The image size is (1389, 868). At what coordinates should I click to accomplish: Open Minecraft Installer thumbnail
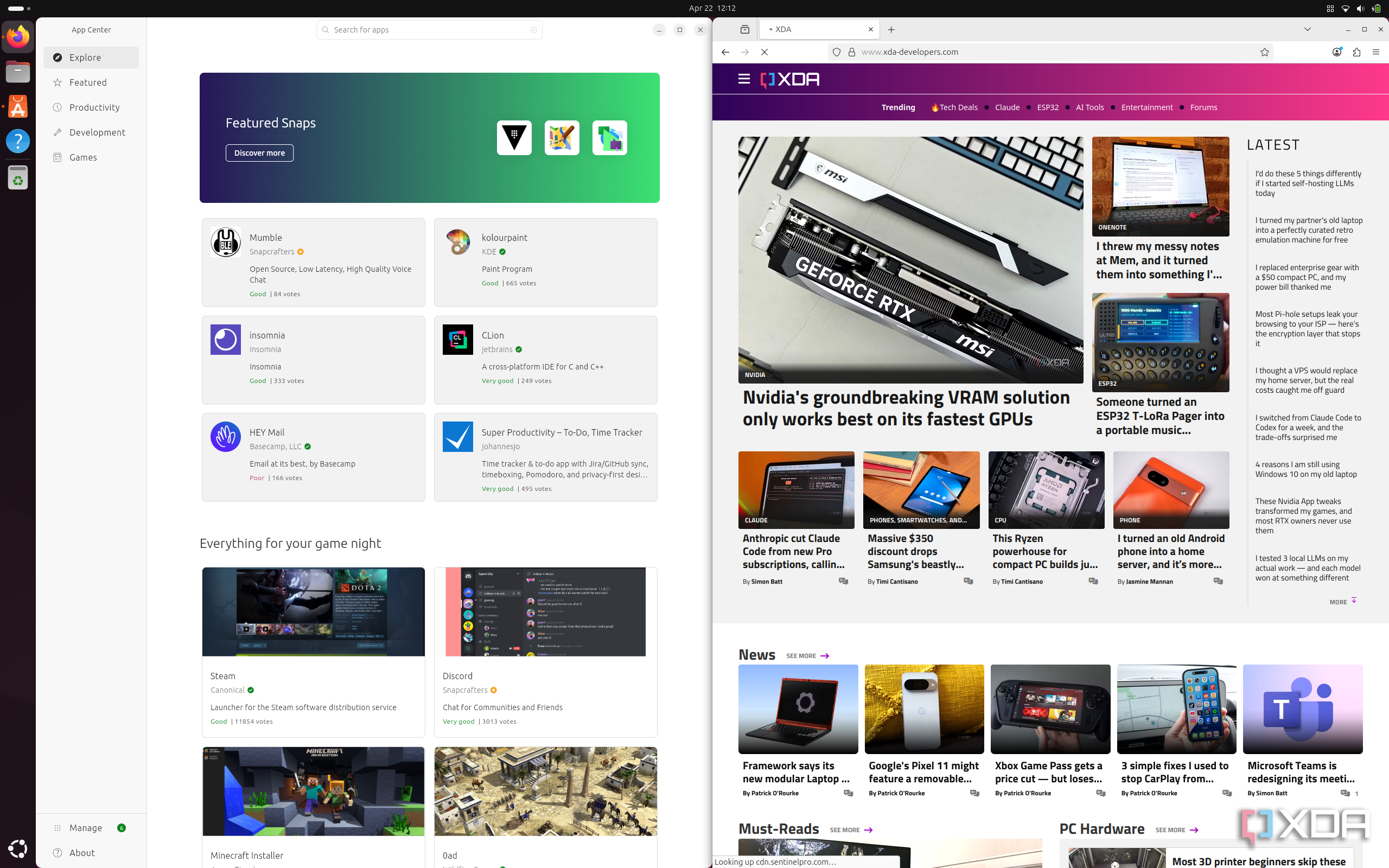(x=314, y=792)
